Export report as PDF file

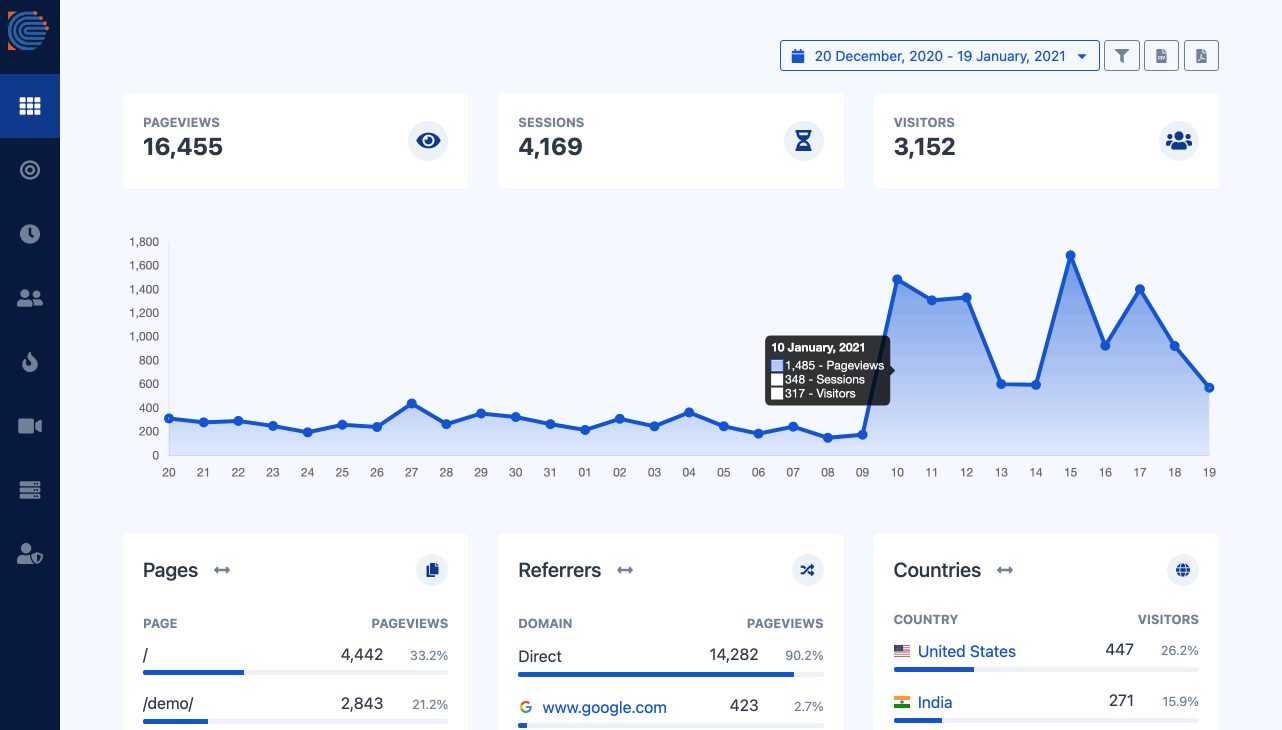click(1201, 56)
